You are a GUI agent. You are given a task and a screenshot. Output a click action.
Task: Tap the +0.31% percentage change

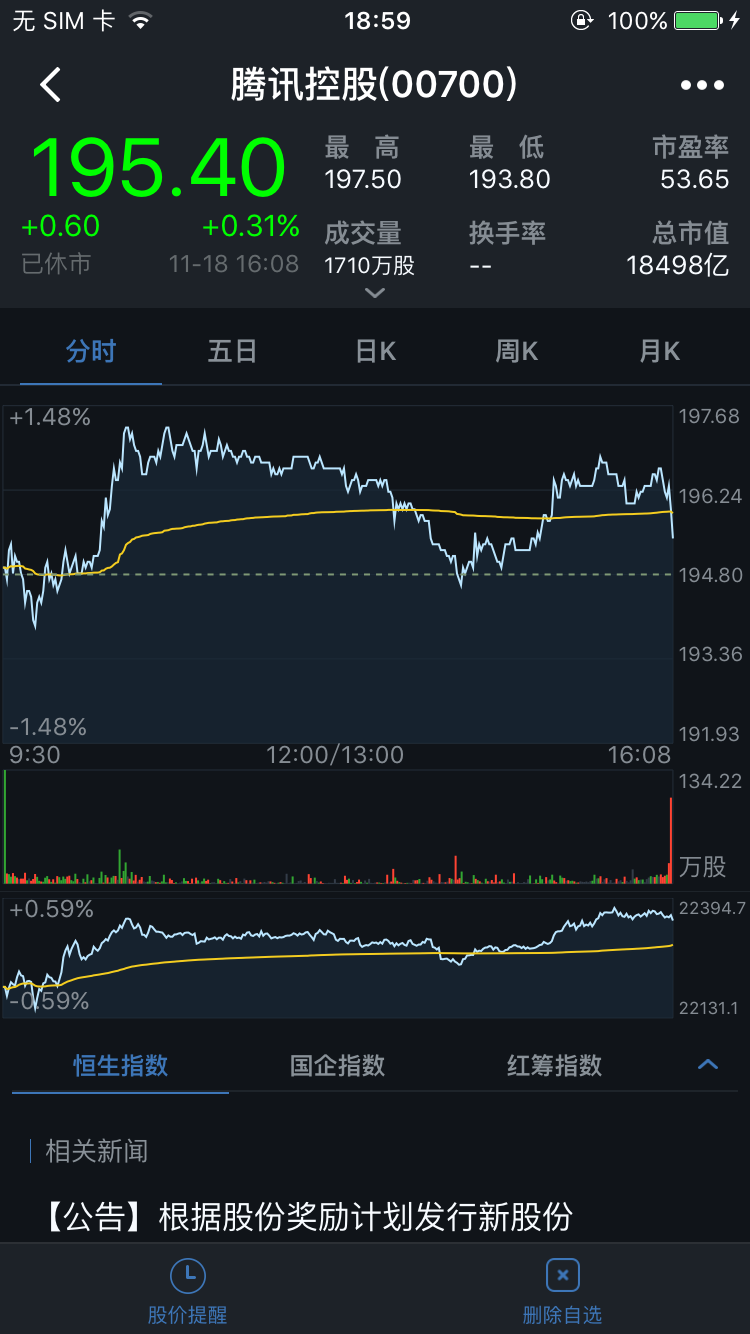tap(250, 226)
